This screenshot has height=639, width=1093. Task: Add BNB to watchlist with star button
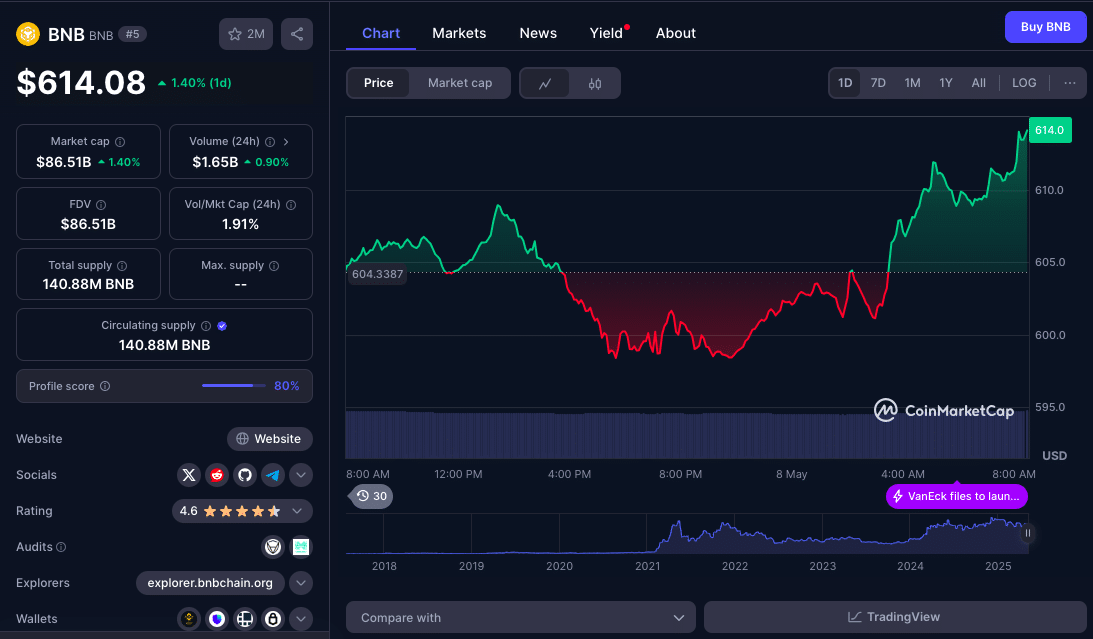click(x=246, y=34)
